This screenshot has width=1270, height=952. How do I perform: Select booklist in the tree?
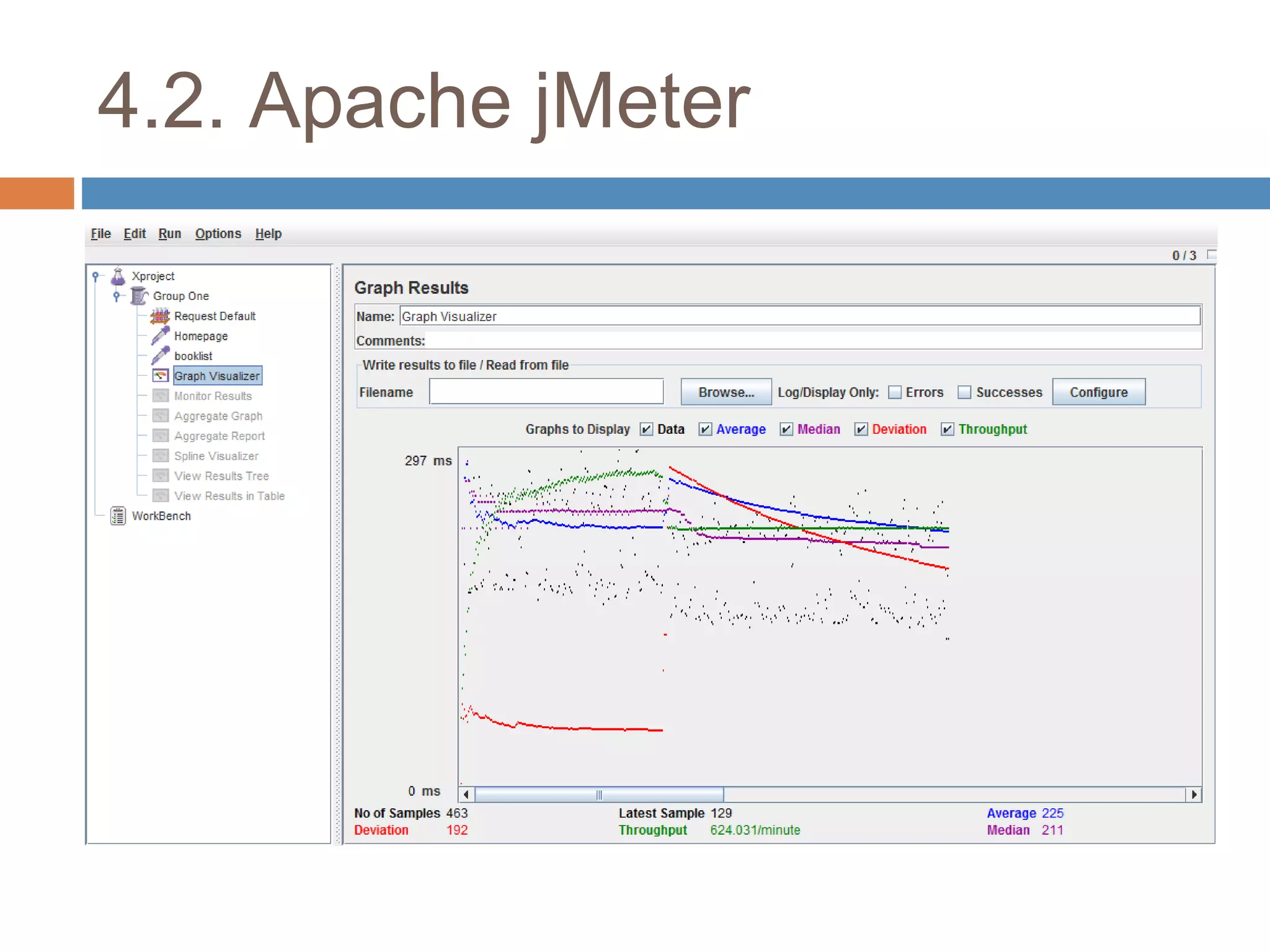193,356
